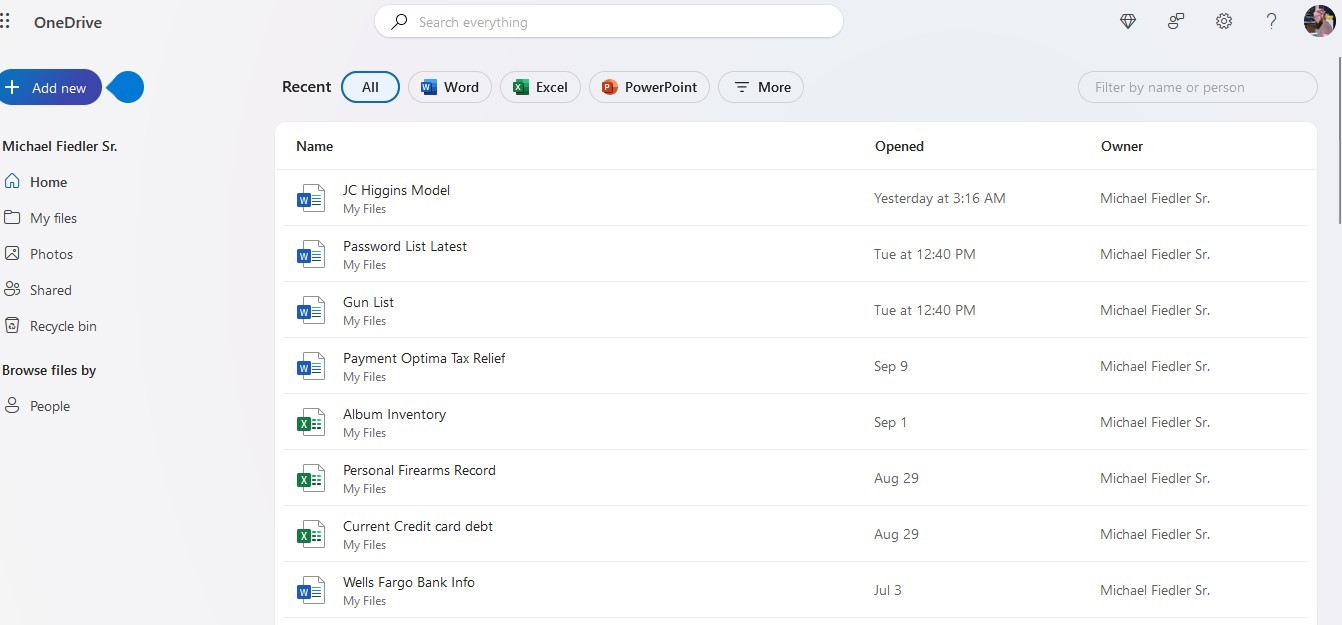The image size is (1342, 625).
Task: Click the Word file icon beside Gun List
Action: pyautogui.click(x=311, y=310)
